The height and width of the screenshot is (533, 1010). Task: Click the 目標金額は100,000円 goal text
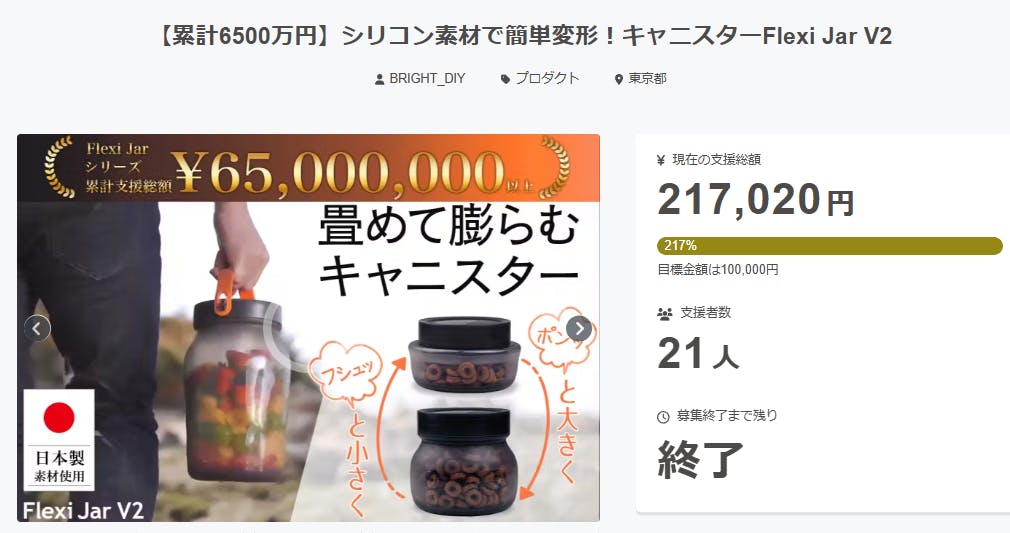coord(718,269)
